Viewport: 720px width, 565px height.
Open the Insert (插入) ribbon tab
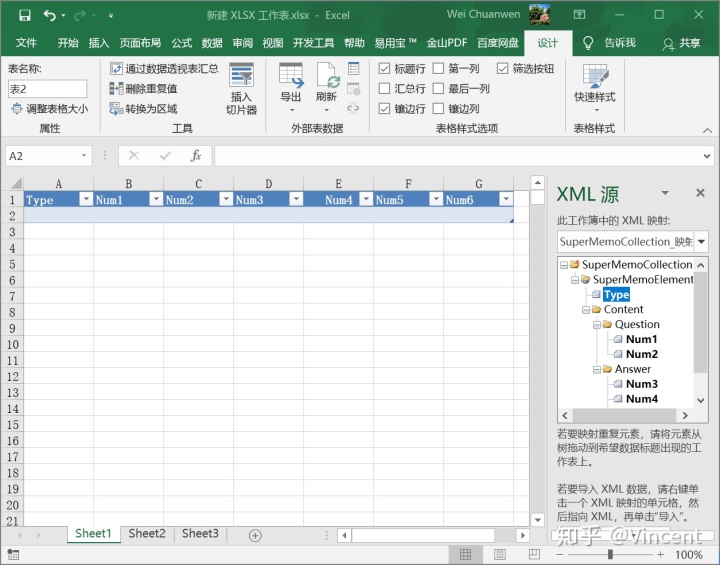click(x=99, y=43)
